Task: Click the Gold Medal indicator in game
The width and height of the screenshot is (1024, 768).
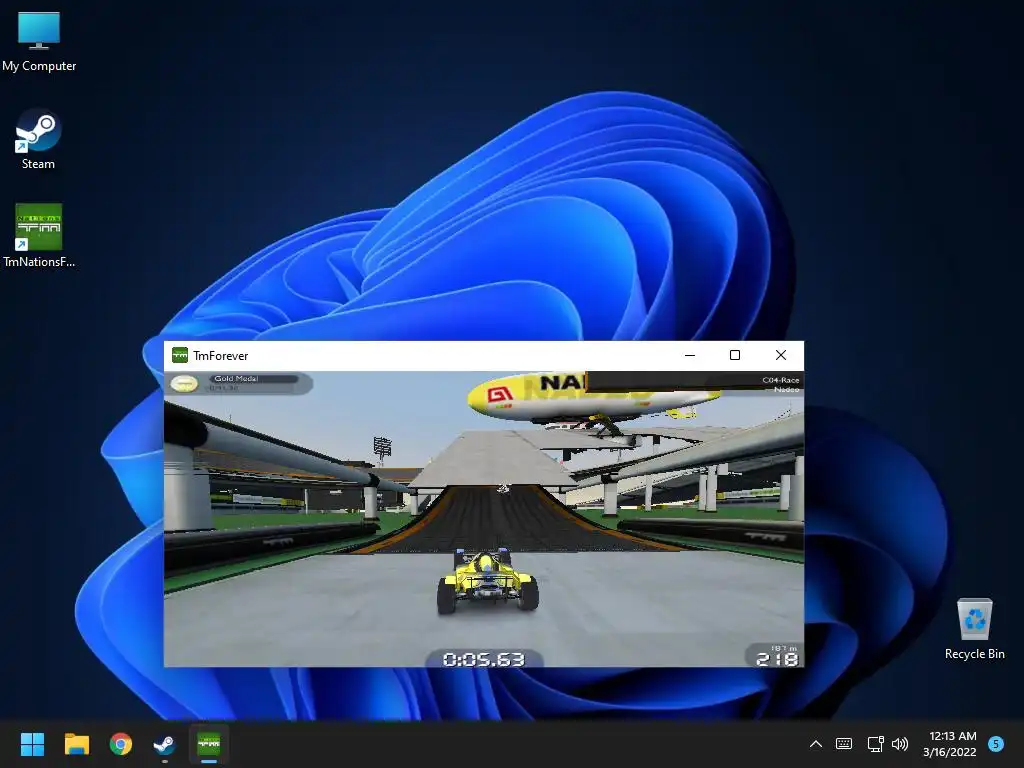Action: coord(239,383)
